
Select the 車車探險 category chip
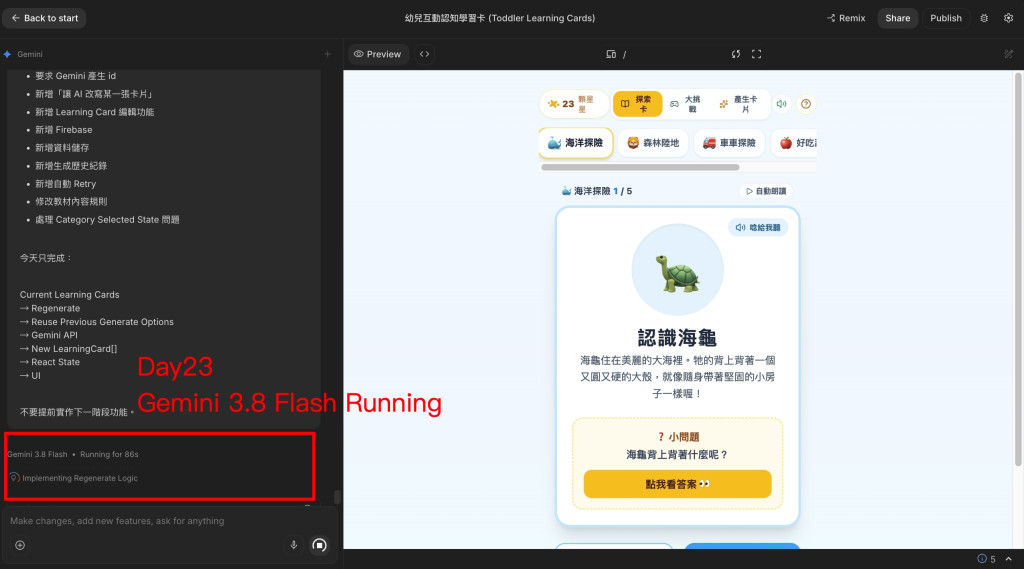(x=729, y=143)
